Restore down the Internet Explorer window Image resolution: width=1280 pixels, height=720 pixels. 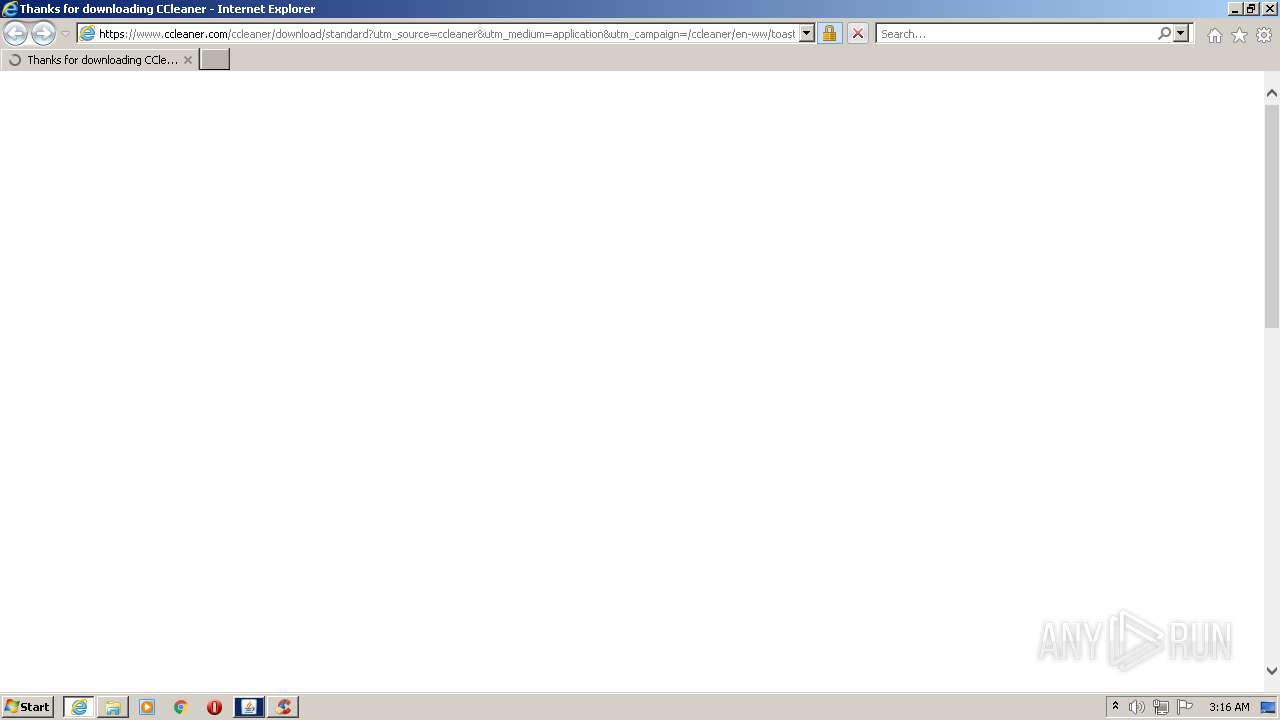1251,9
